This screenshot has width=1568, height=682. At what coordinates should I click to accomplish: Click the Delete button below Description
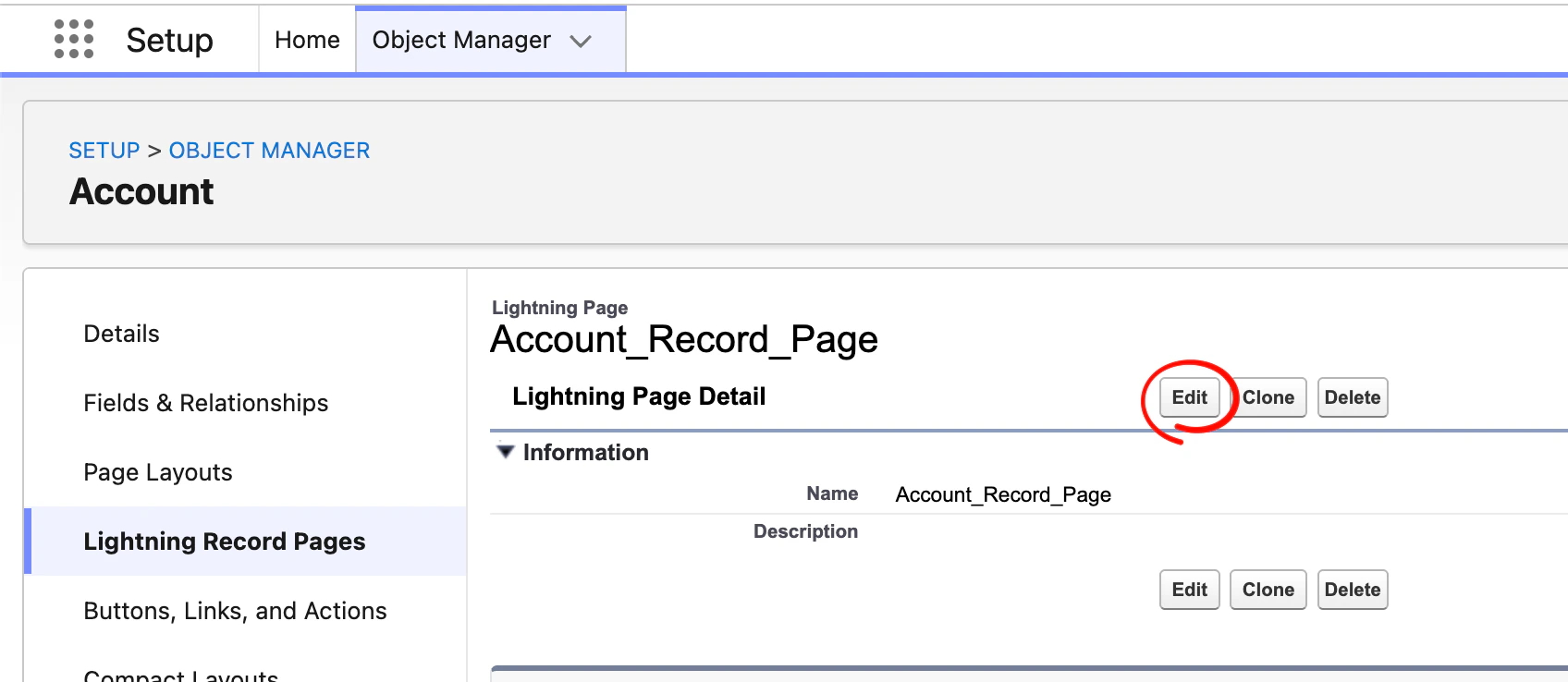1353,590
